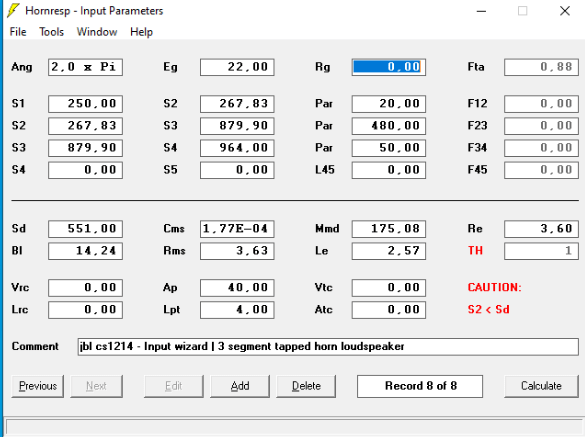Click the Add button

tap(240, 386)
